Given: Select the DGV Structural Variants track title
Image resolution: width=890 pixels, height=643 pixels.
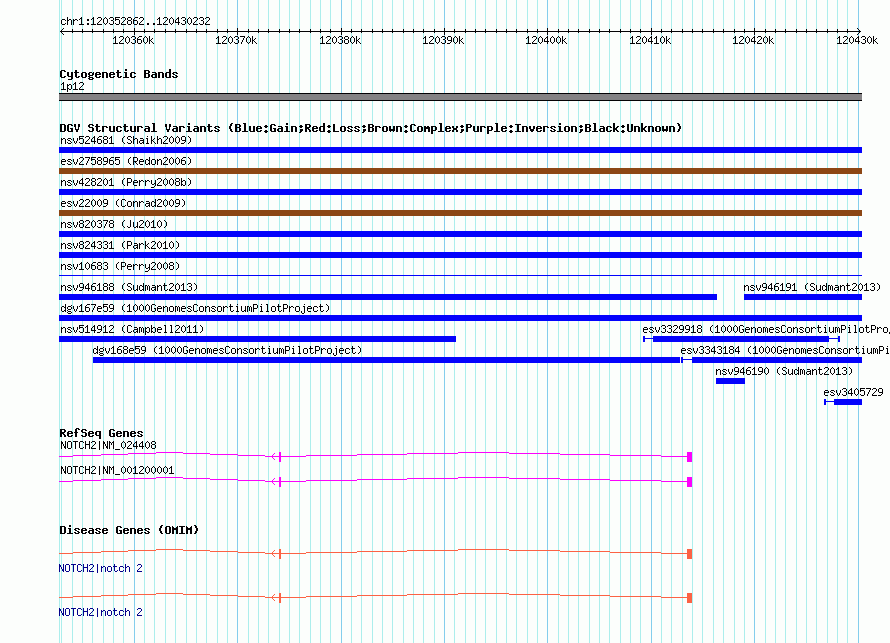Looking at the screenshot, I should tap(370, 128).
